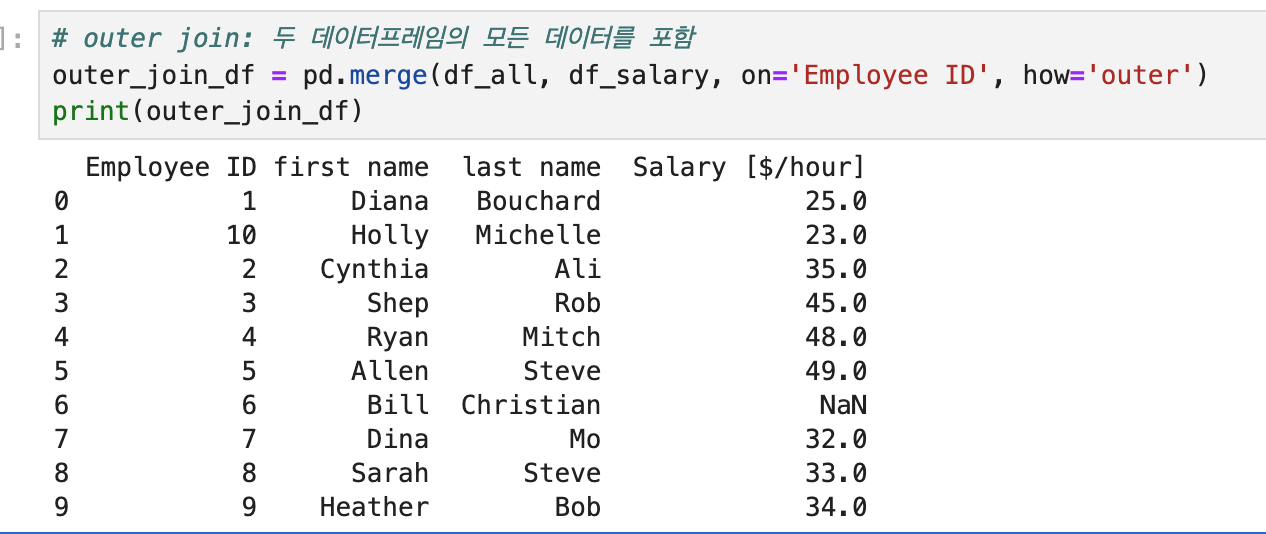Viewport: 1266px width, 534px height.
Task: Click last name 'Steve' in Allen's row
Action: click(562, 371)
